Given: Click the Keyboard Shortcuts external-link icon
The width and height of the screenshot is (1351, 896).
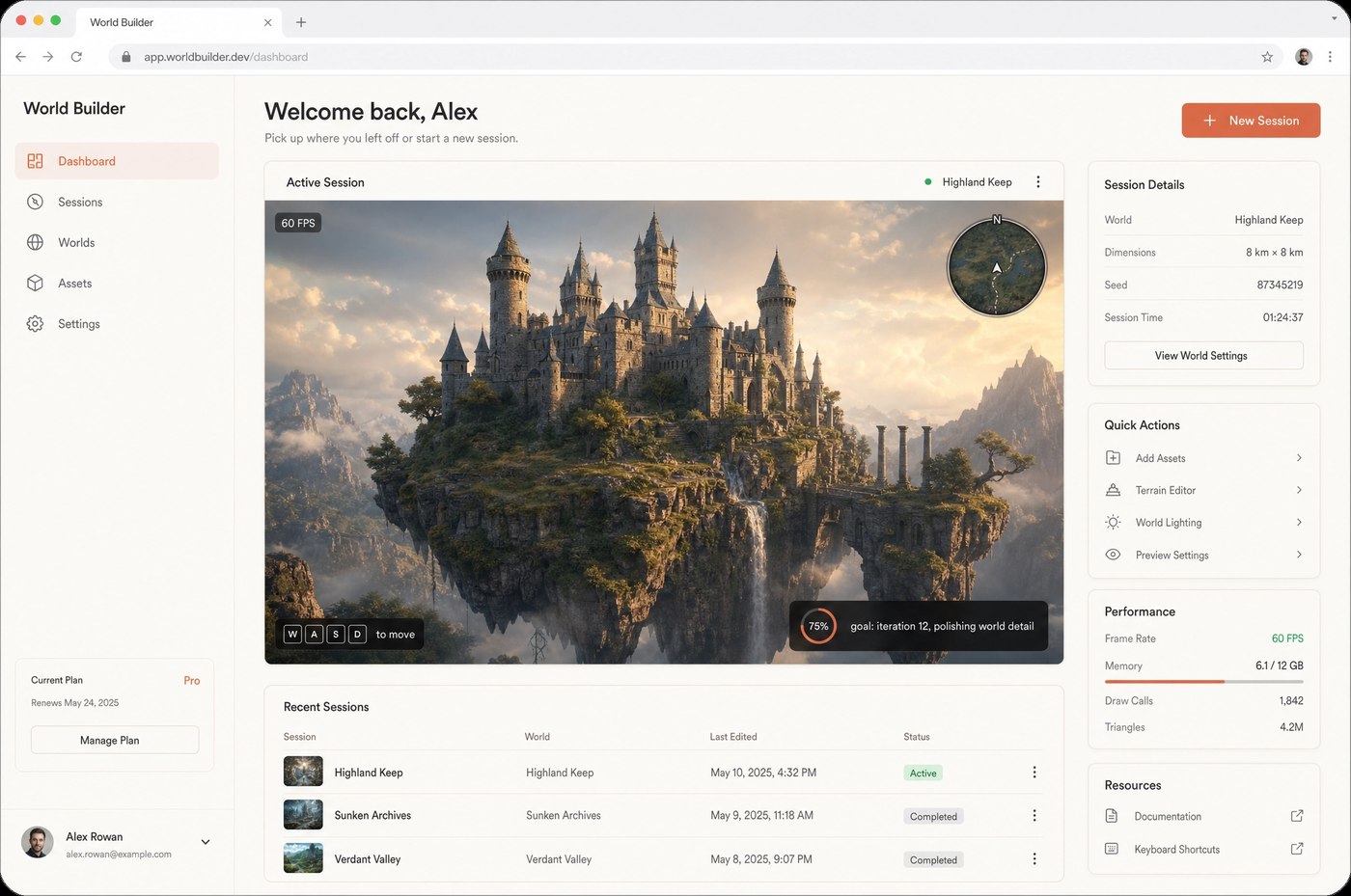Looking at the screenshot, I should click(x=1297, y=849).
